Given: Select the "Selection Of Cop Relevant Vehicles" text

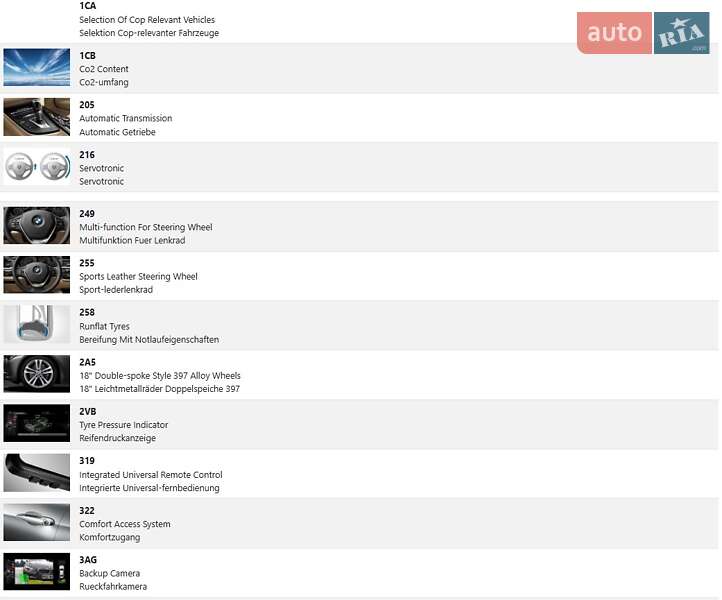Looking at the screenshot, I should (147, 20).
